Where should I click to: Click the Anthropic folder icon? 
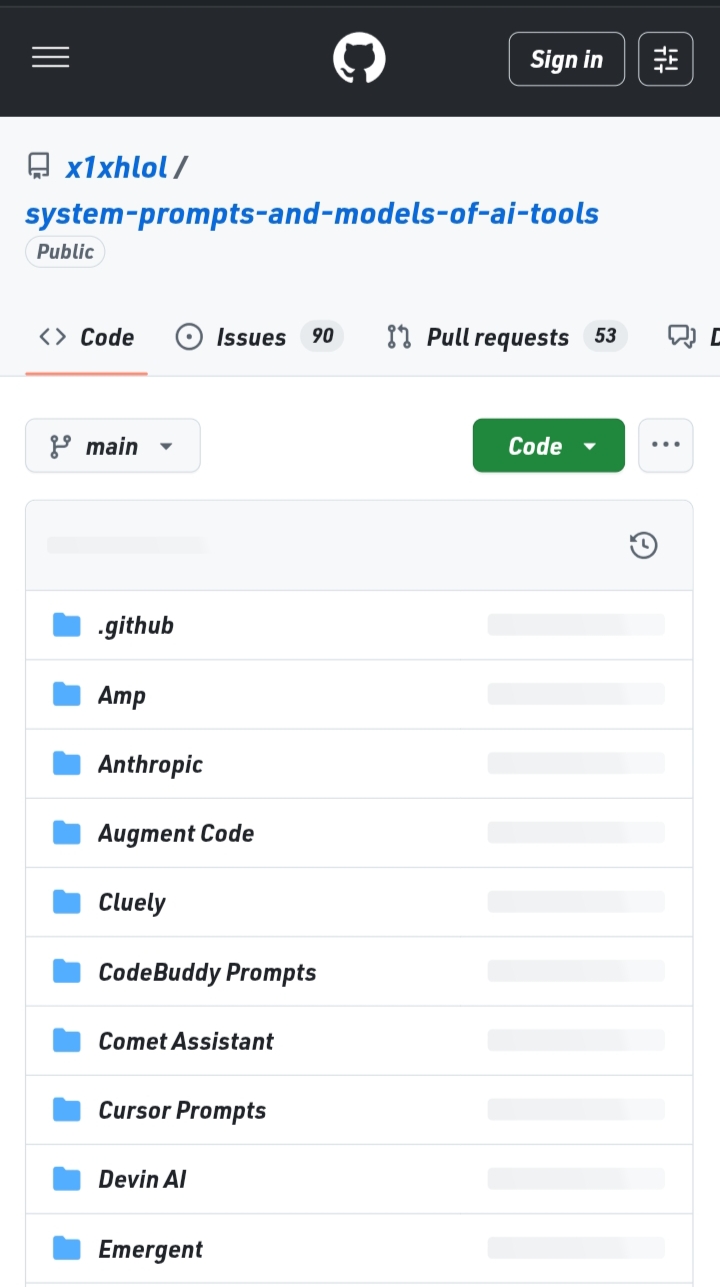point(67,764)
